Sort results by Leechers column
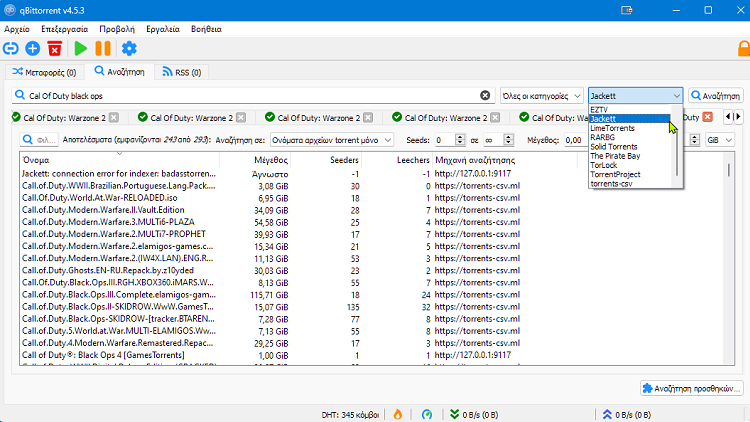 tap(397, 160)
